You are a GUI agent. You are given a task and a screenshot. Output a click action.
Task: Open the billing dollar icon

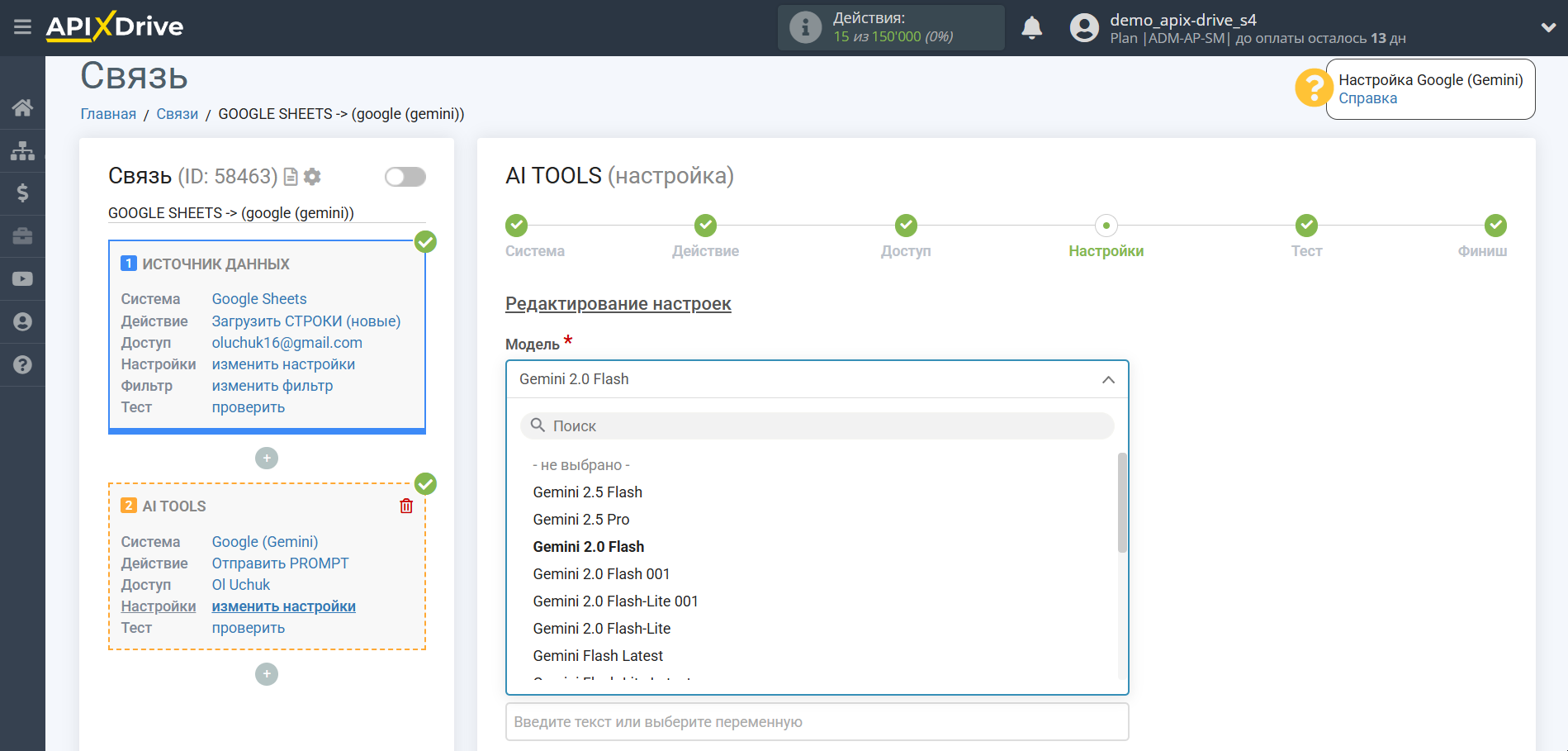[22, 193]
